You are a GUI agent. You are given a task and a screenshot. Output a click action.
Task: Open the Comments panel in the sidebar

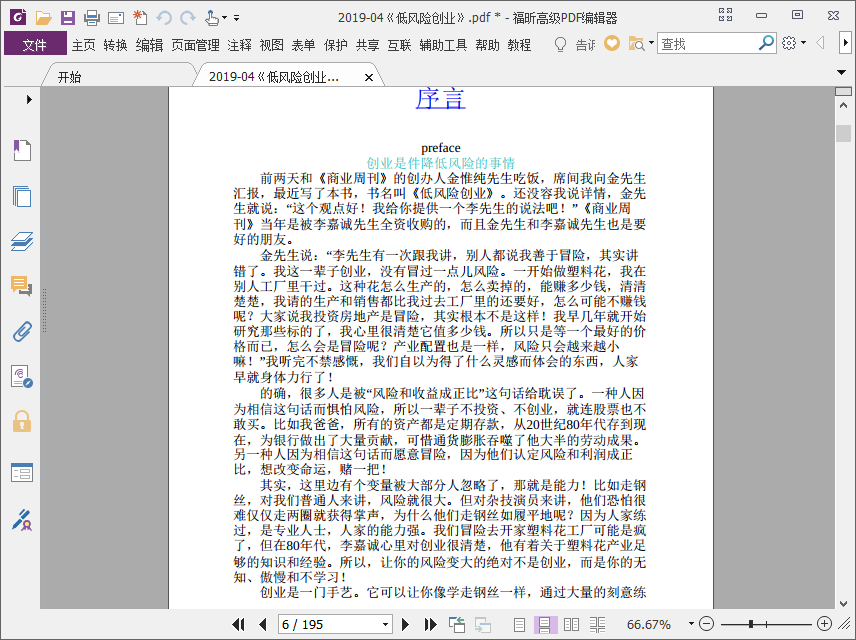click(x=22, y=286)
